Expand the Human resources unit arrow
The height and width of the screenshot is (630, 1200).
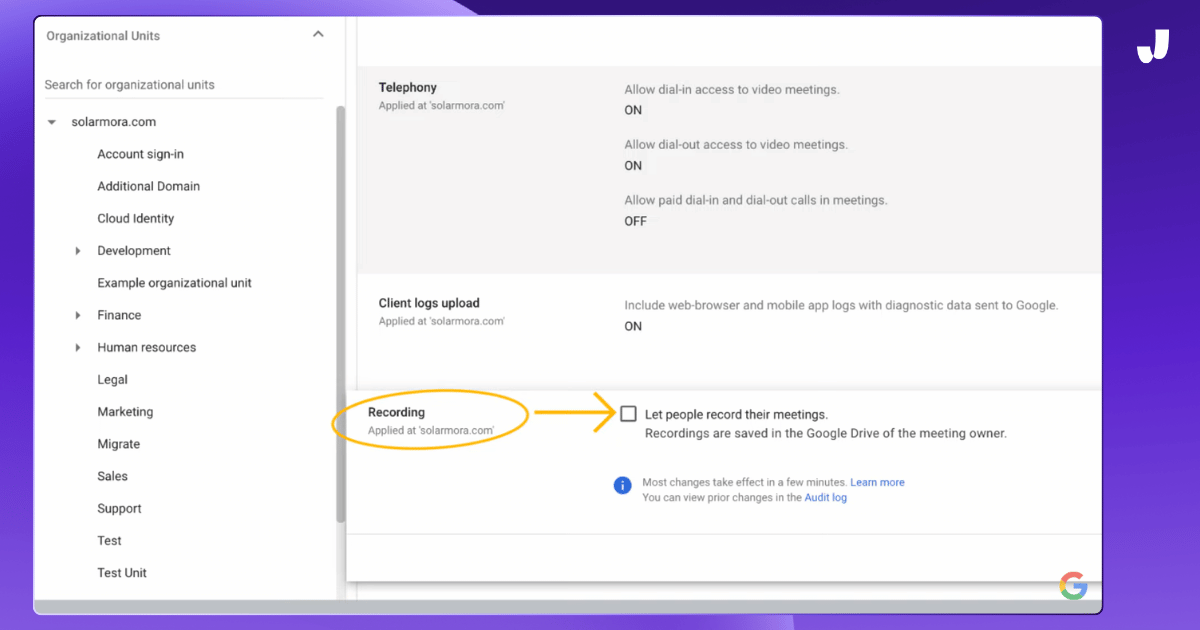[x=78, y=347]
